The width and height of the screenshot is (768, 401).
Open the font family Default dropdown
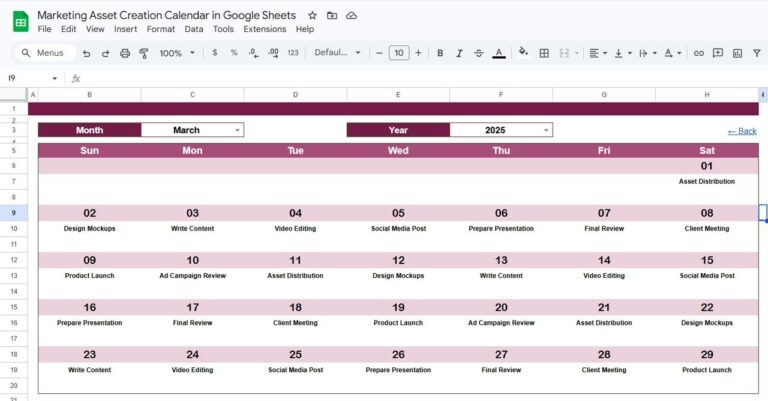(337, 52)
